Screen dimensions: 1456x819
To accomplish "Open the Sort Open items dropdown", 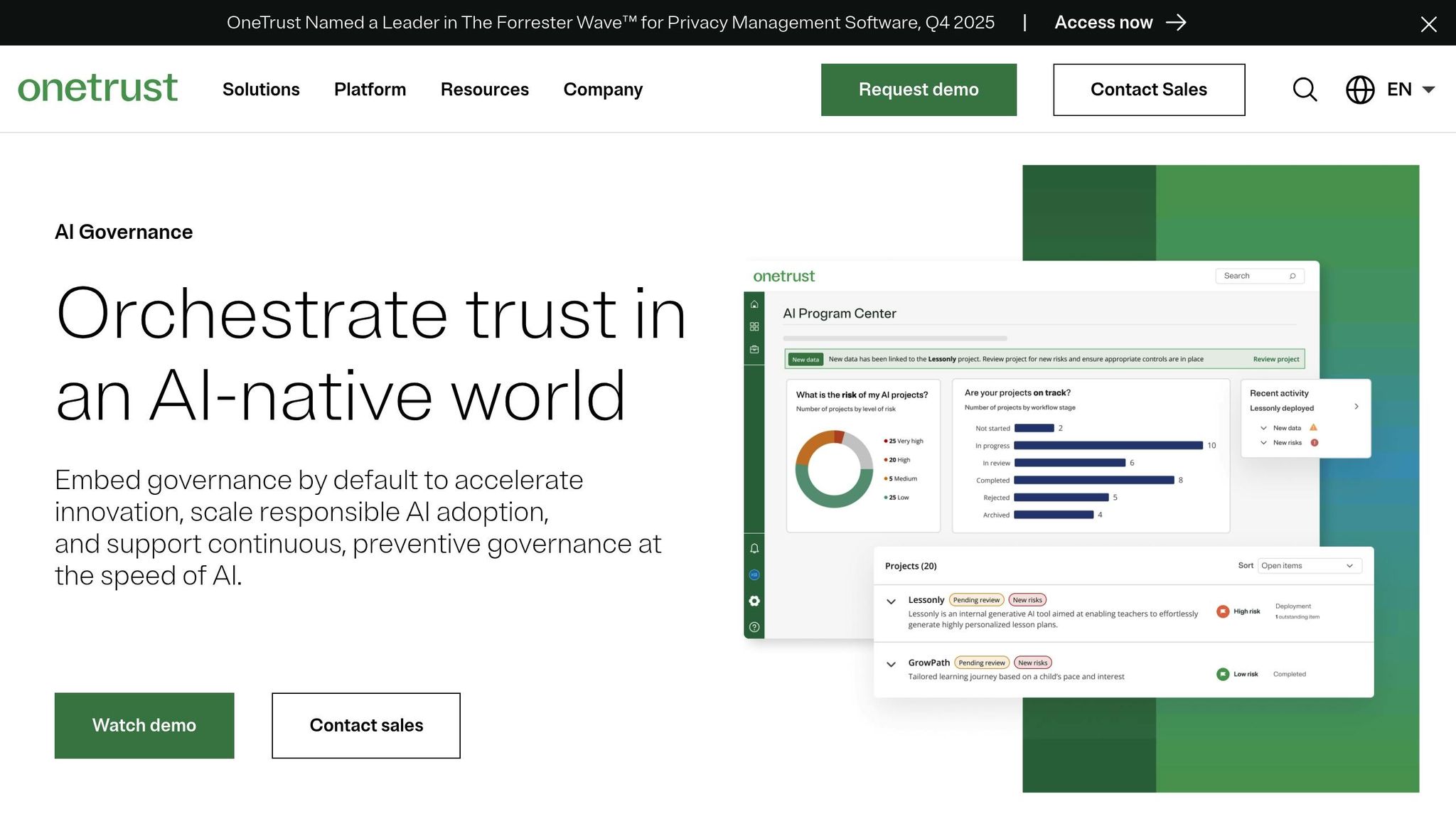I will coord(1309,565).
